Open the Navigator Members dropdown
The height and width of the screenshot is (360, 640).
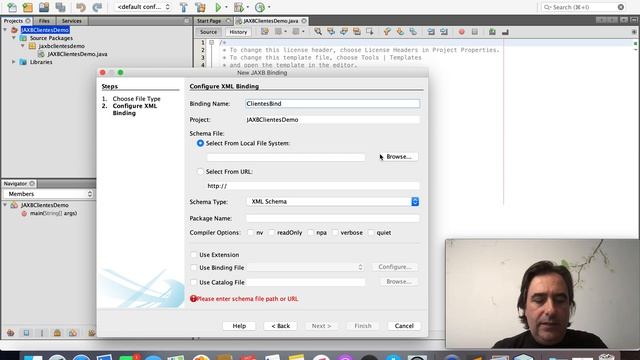48,194
